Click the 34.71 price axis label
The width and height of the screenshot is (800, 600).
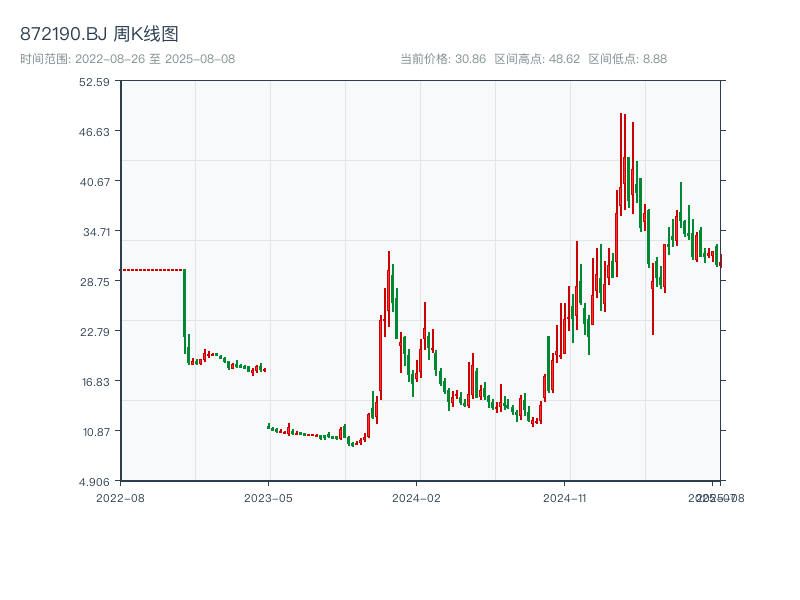[94, 232]
